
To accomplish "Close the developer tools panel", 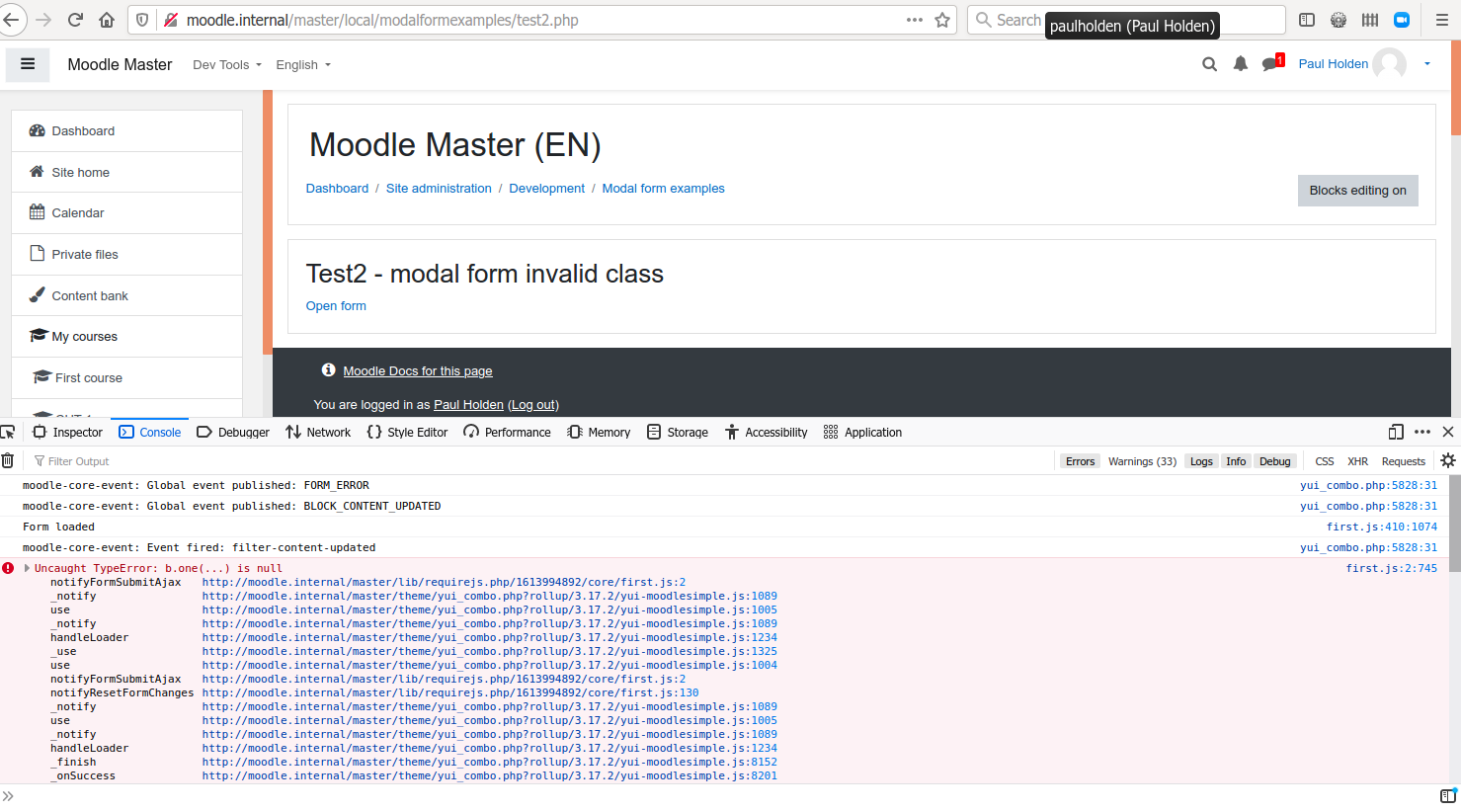I will click(1448, 432).
